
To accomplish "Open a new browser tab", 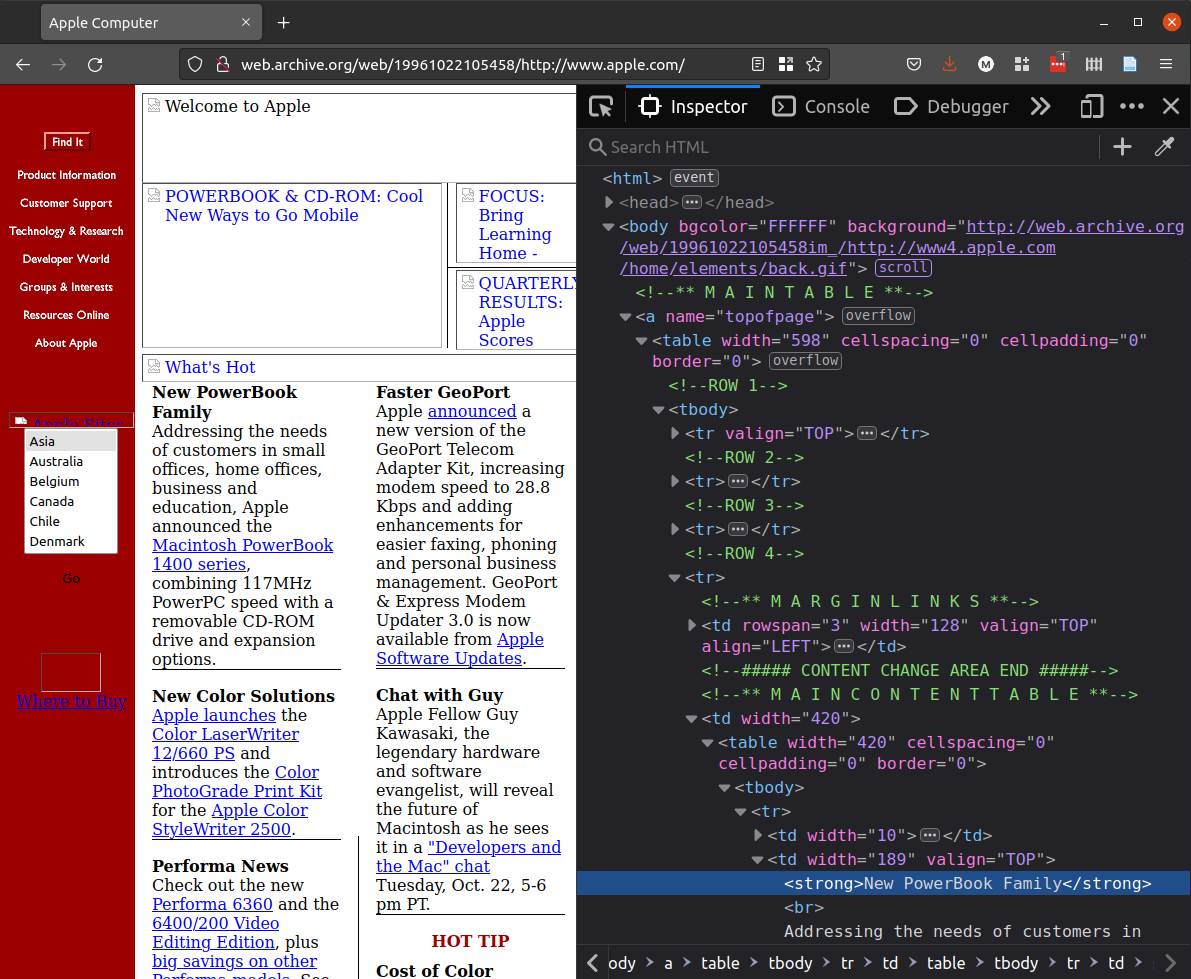I will [x=283, y=23].
